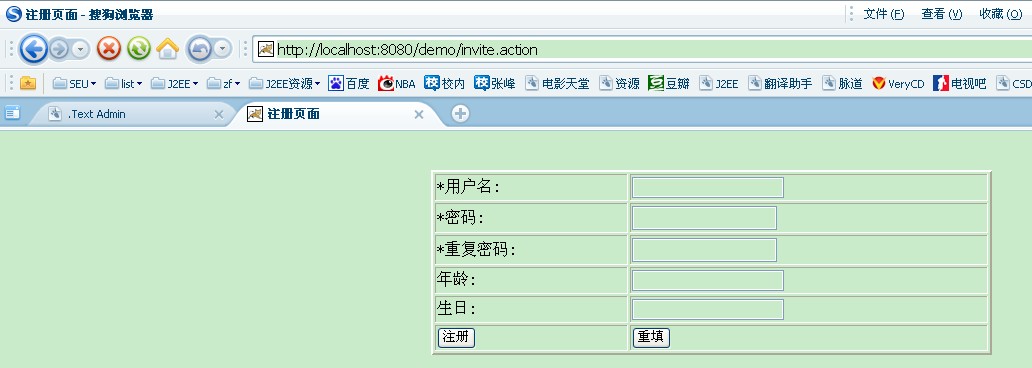Open the 查看(V) menu
The image size is (1032, 368).
[x=942, y=14]
